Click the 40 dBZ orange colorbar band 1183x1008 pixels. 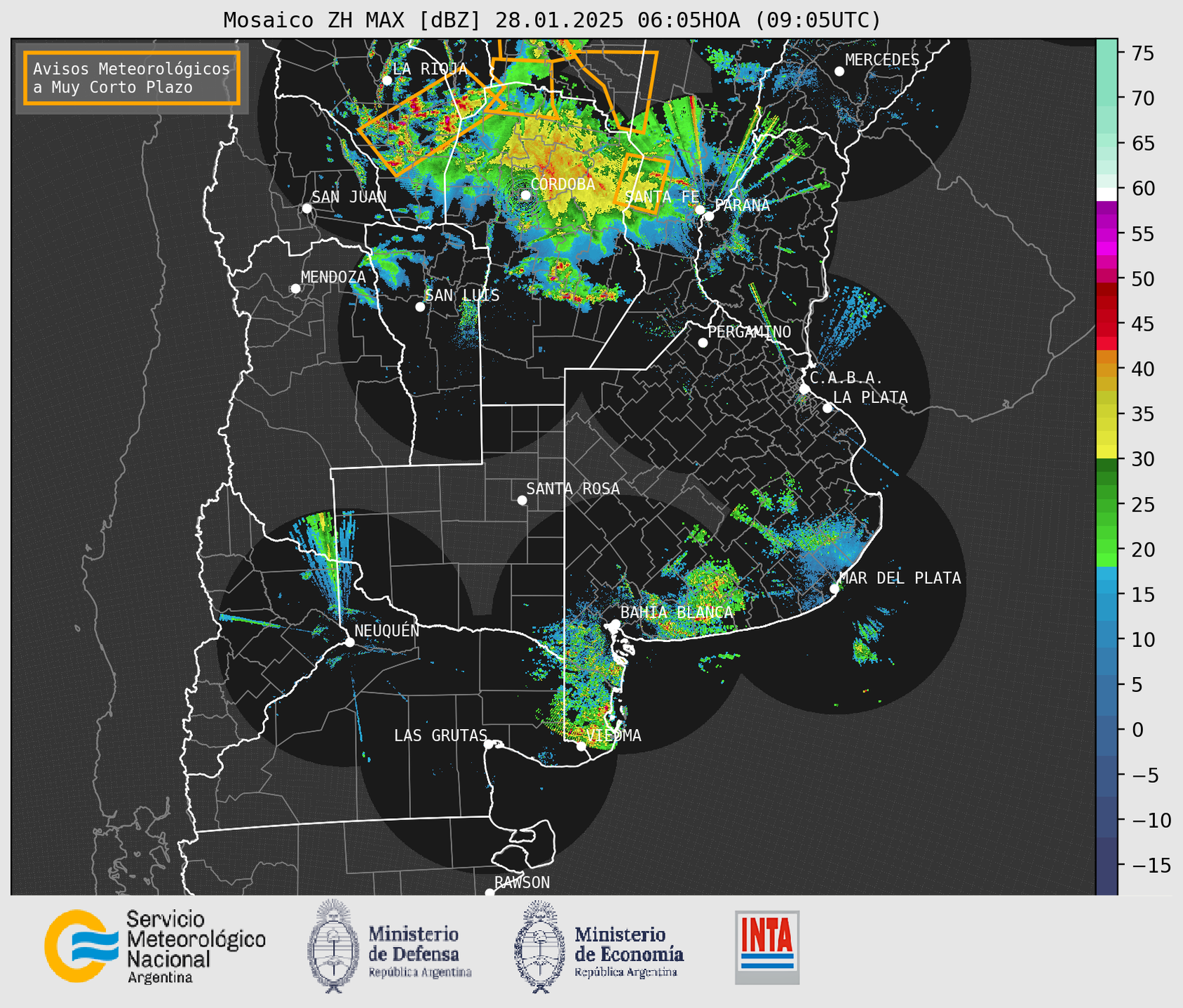(1106, 369)
